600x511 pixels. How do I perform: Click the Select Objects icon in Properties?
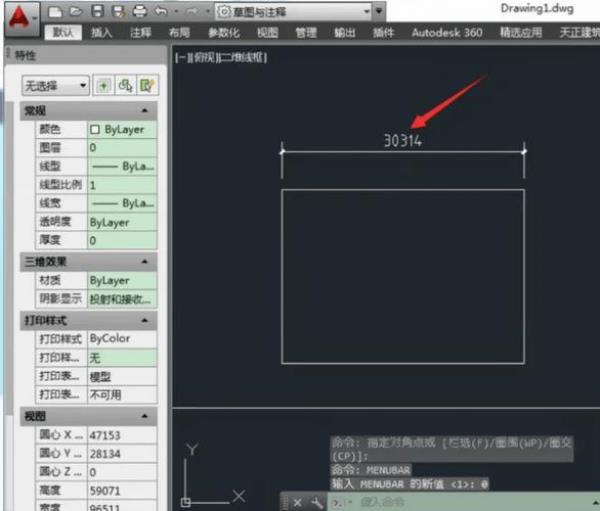(x=126, y=85)
